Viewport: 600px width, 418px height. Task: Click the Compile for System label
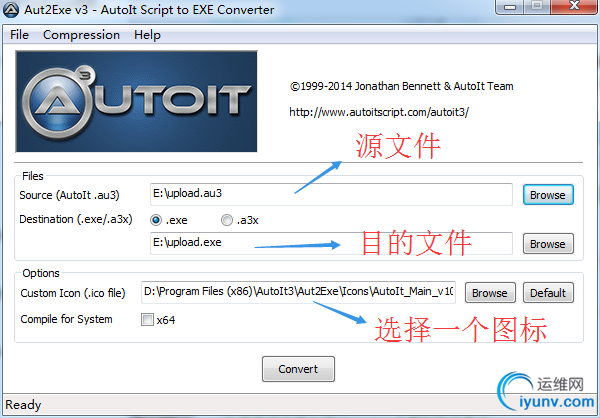coord(66,319)
